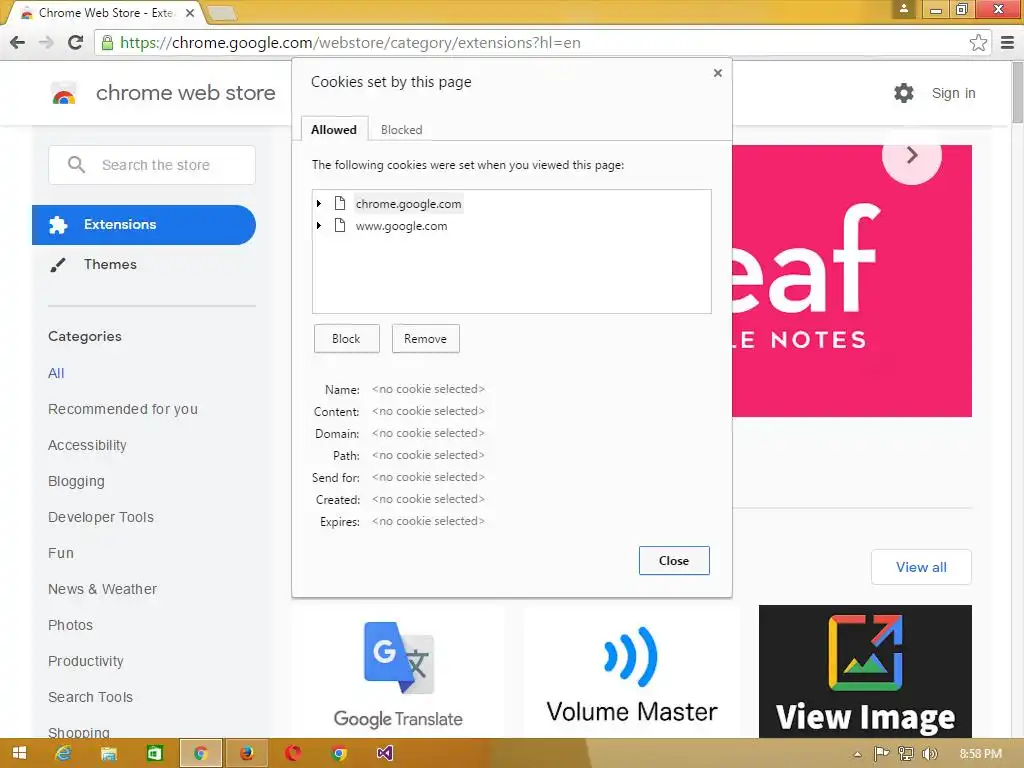Click the Search the store field
This screenshot has width=1024, height=768.
[x=152, y=165]
